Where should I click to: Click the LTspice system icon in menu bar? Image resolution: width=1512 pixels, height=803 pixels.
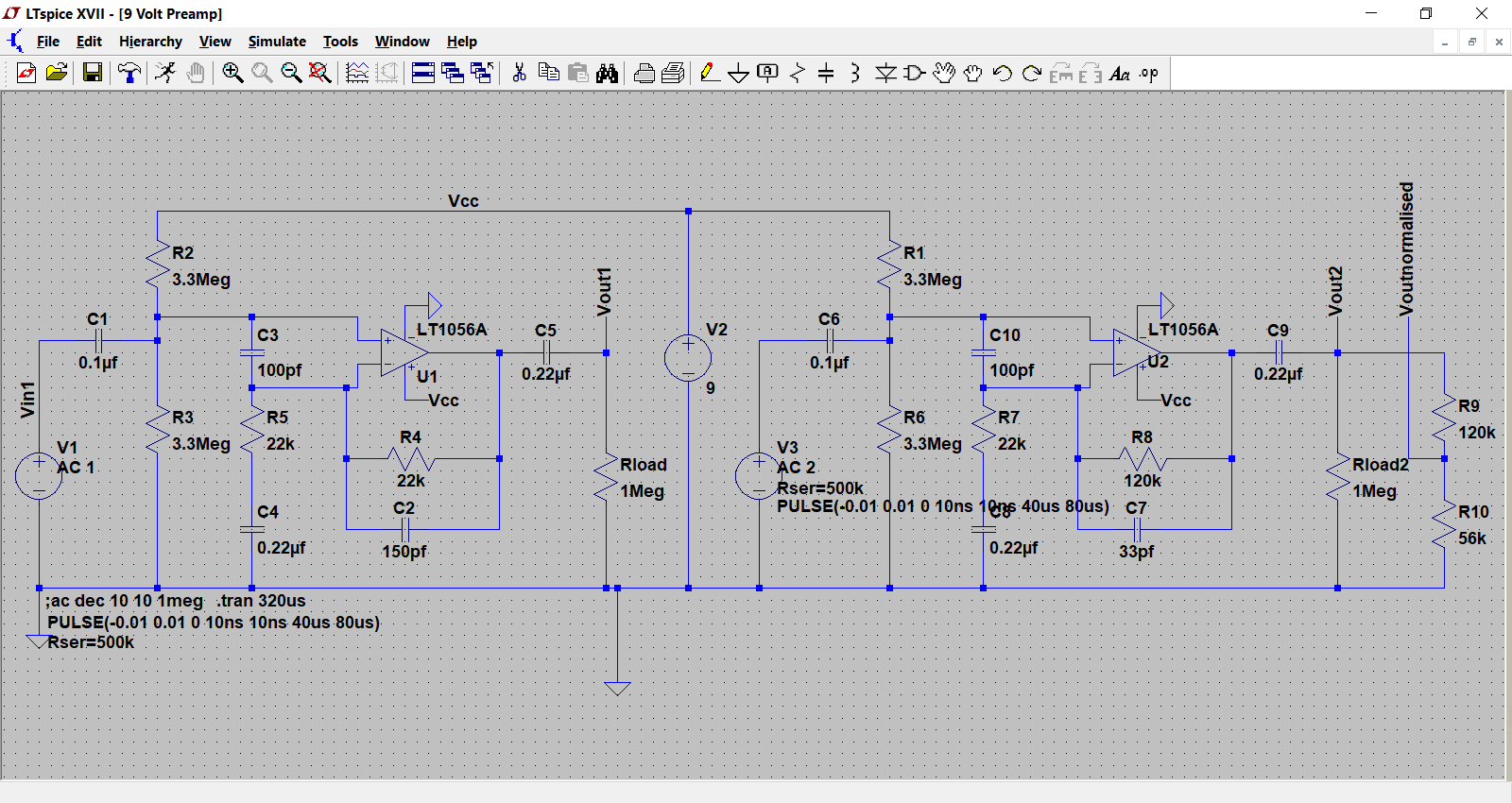coord(15,42)
